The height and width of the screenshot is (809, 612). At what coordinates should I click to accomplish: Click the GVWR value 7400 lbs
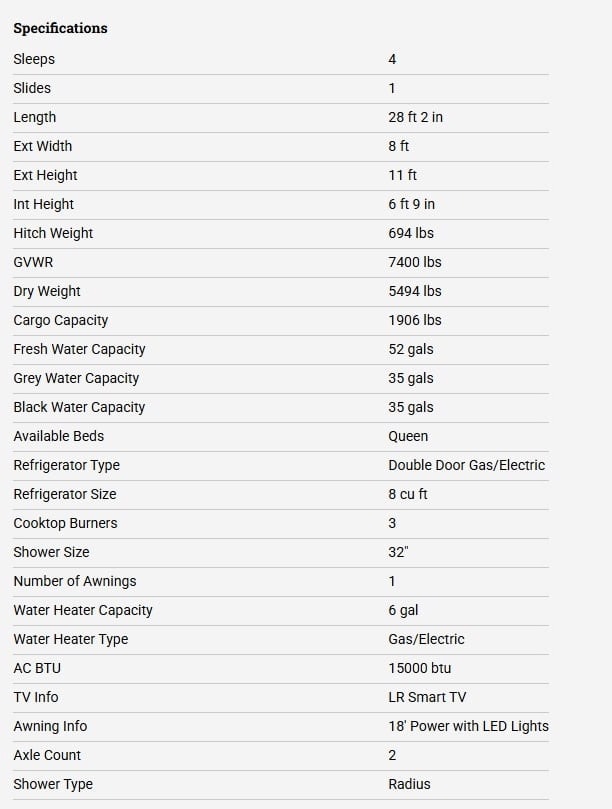click(x=415, y=262)
